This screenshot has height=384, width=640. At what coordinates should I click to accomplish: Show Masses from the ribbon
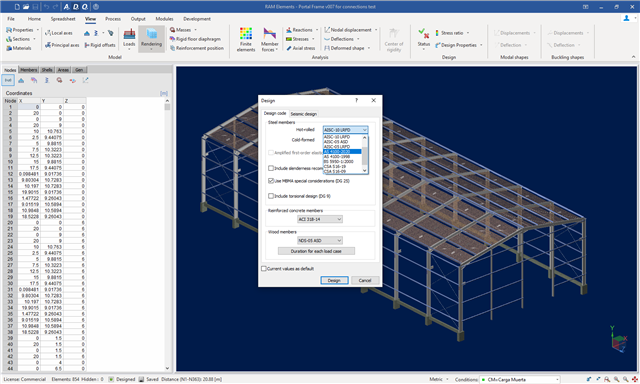point(180,30)
